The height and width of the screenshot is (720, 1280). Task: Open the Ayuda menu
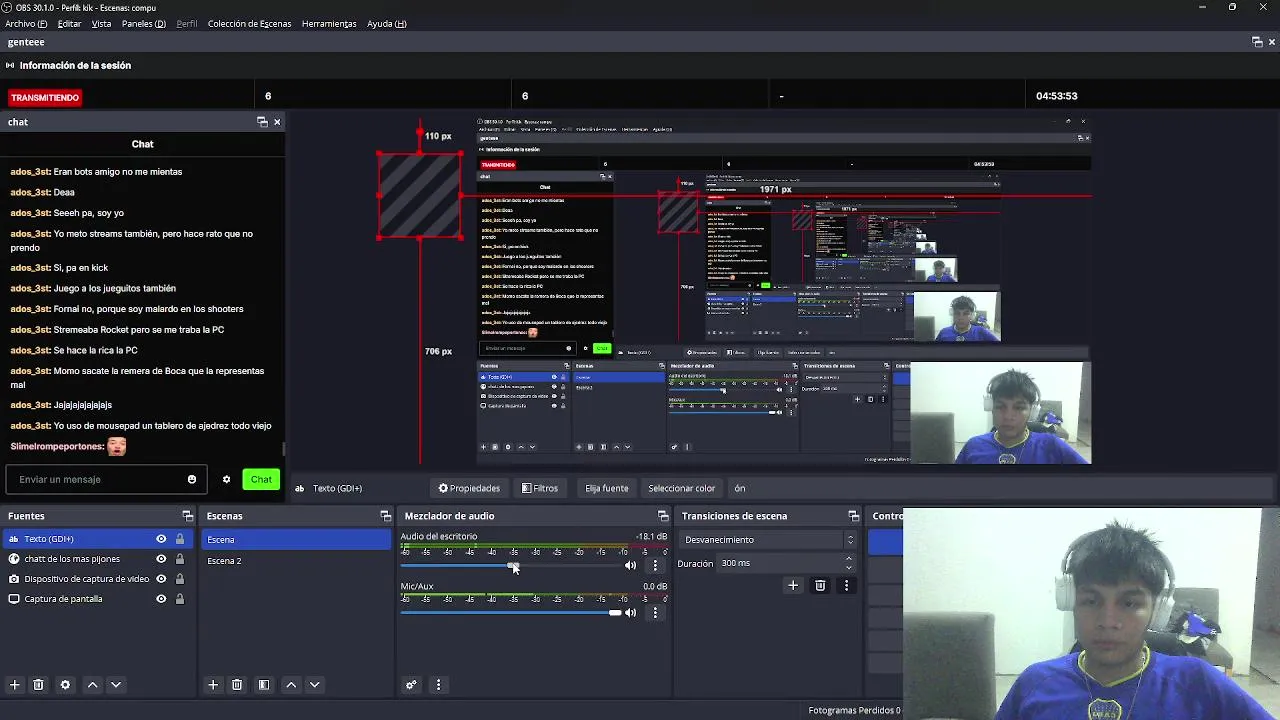(x=387, y=24)
